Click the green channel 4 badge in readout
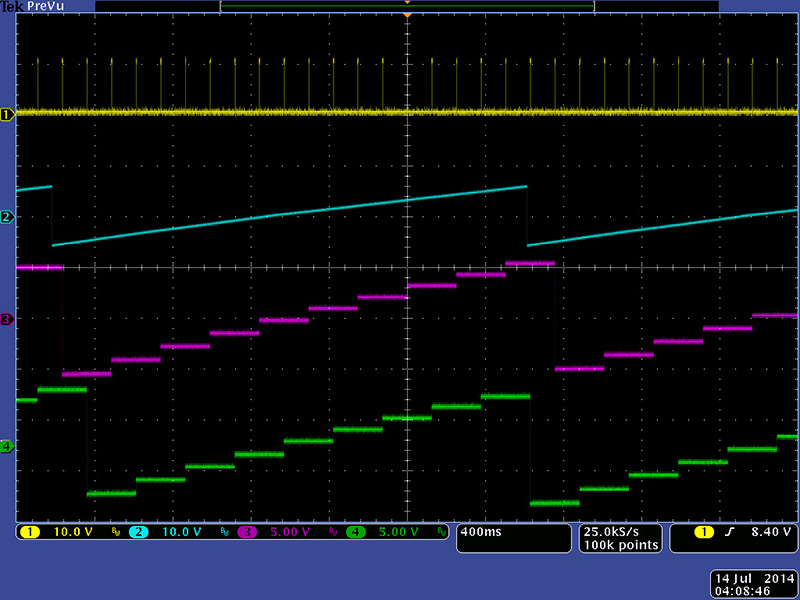 pos(356,532)
